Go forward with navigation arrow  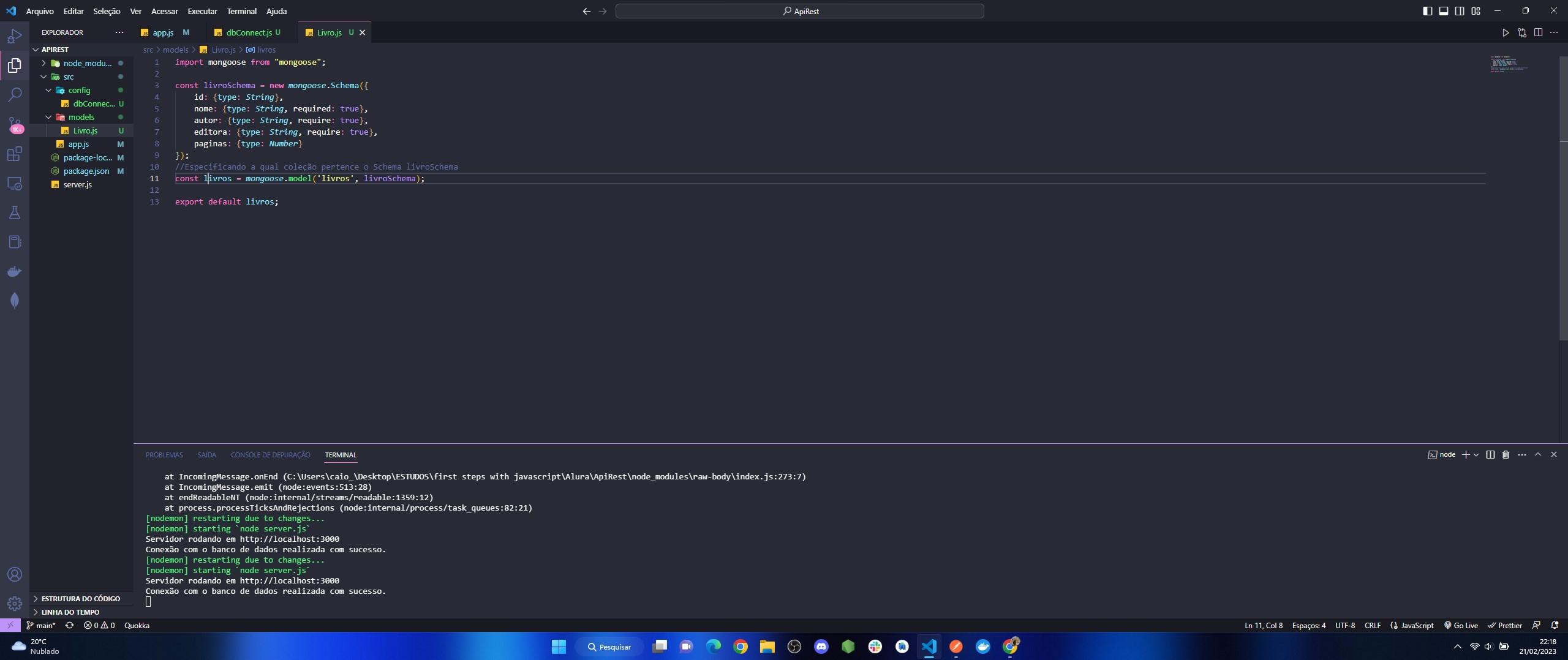click(603, 11)
